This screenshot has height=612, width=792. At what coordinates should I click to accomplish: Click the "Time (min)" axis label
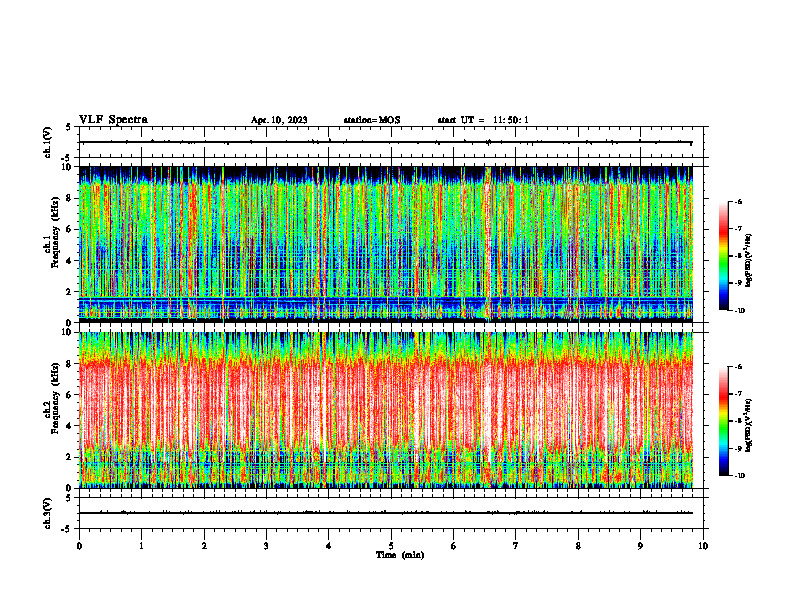tap(400, 555)
